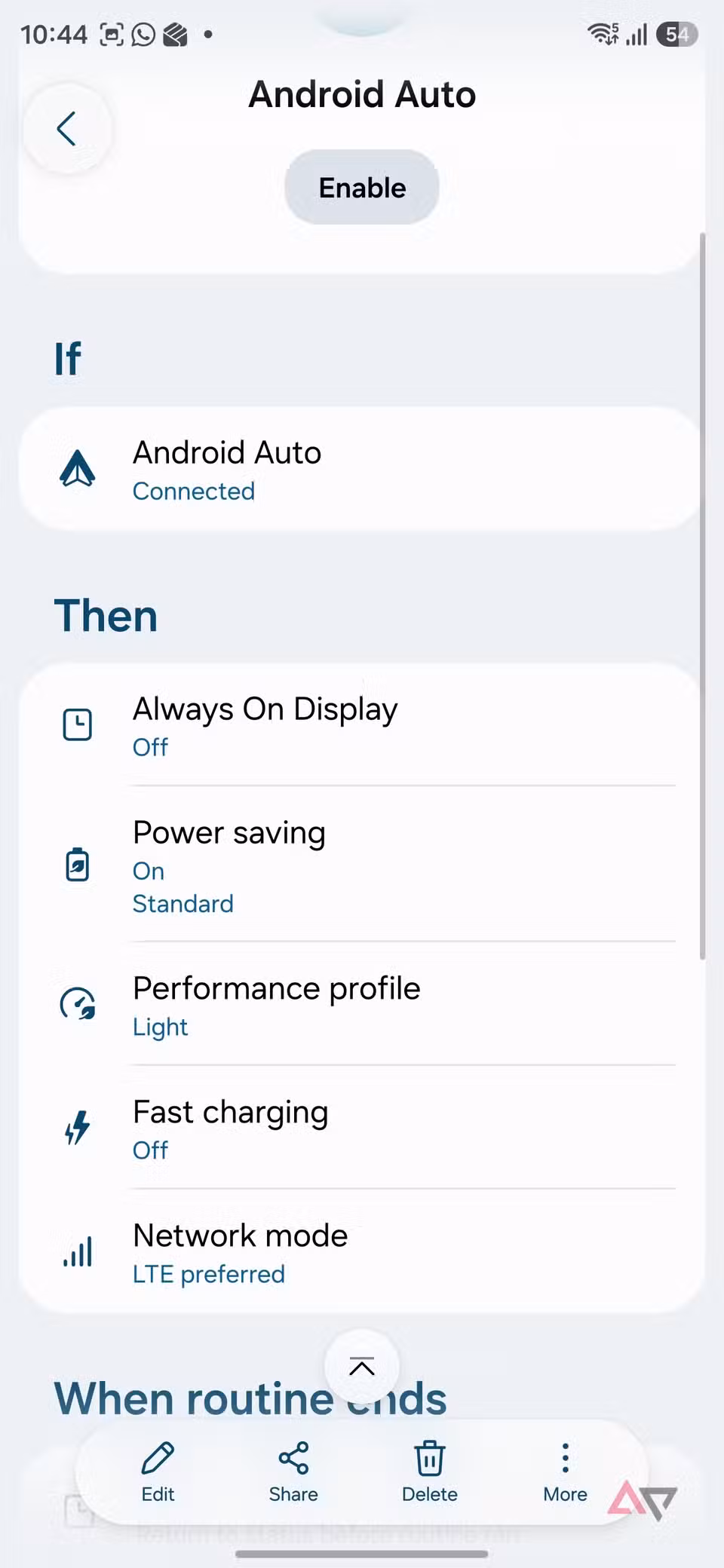Collapse using the upward chevron button
The width and height of the screenshot is (724, 1568).
click(362, 1367)
